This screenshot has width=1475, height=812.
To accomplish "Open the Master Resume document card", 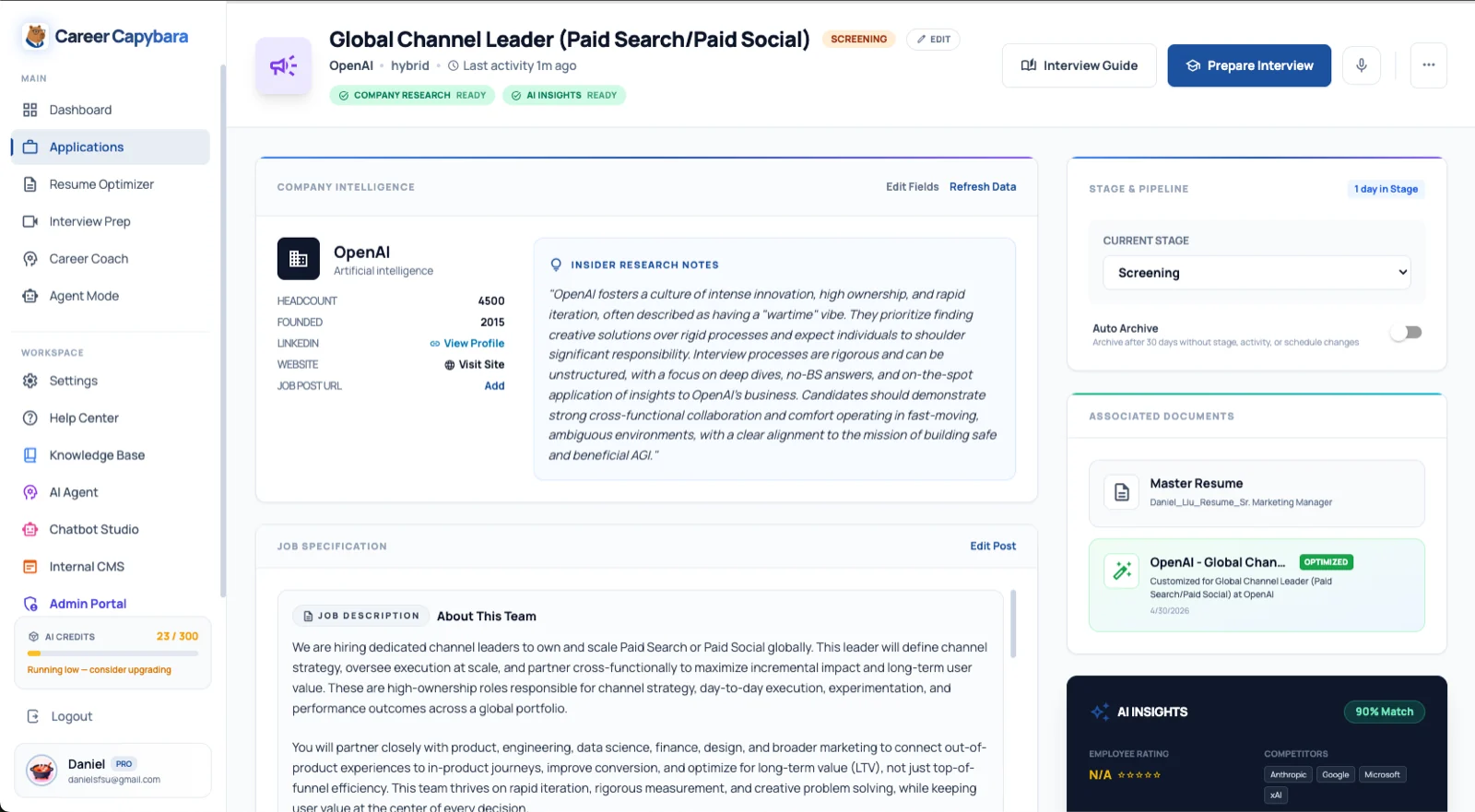I will point(1257,493).
